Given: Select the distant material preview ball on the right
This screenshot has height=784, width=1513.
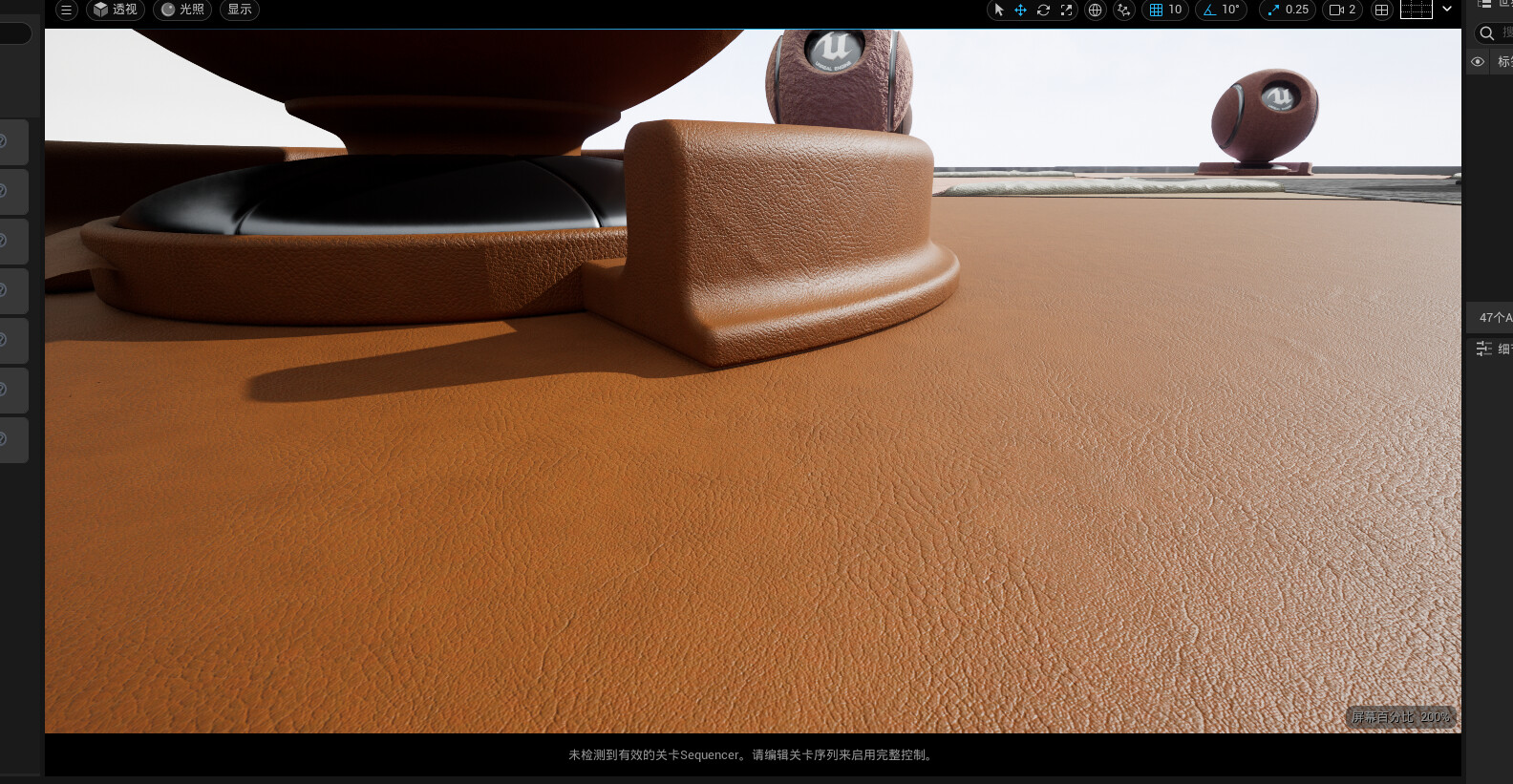Looking at the screenshot, I should (1264, 117).
